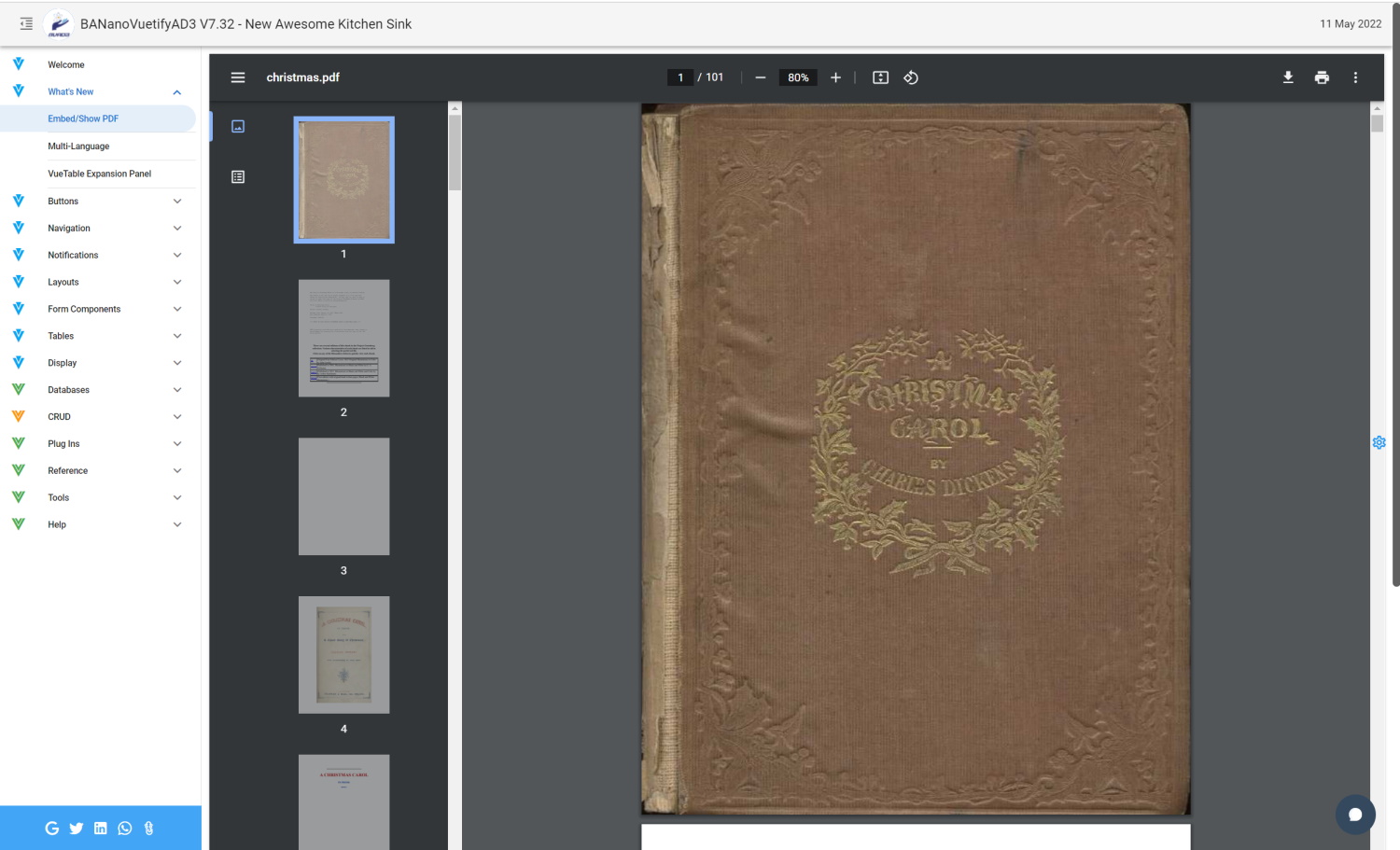
Task: Click the Form Components label
Action: pyautogui.click(x=84, y=310)
